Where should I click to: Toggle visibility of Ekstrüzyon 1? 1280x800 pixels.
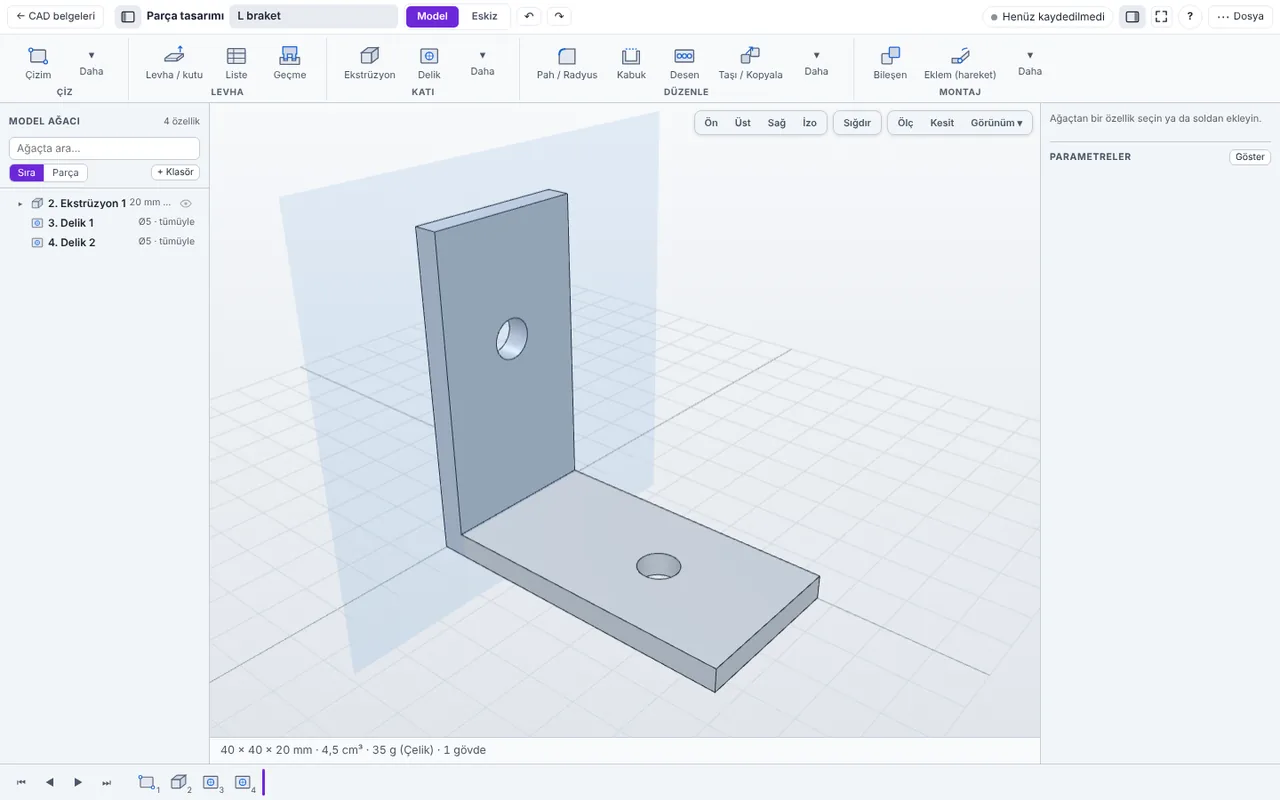pyautogui.click(x=185, y=203)
